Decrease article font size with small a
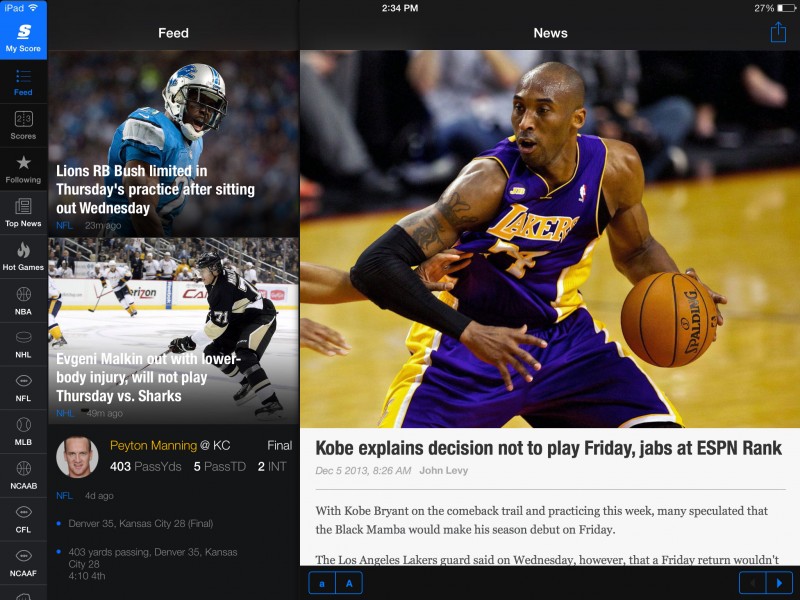The image size is (800, 600). tap(322, 583)
